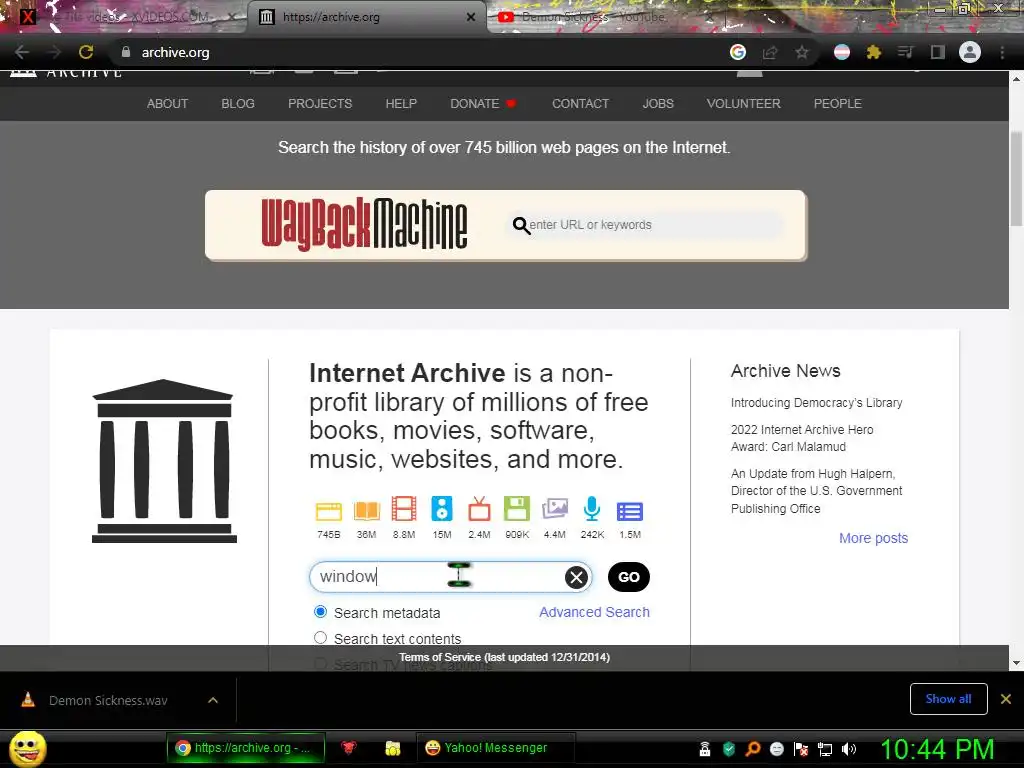The image size is (1024, 768).
Task: Open 2022 Internet Archive Hero Award post
Action: tap(802, 438)
